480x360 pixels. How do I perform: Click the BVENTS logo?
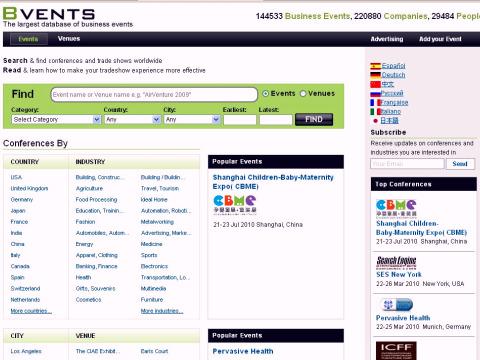tap(49, 14)
